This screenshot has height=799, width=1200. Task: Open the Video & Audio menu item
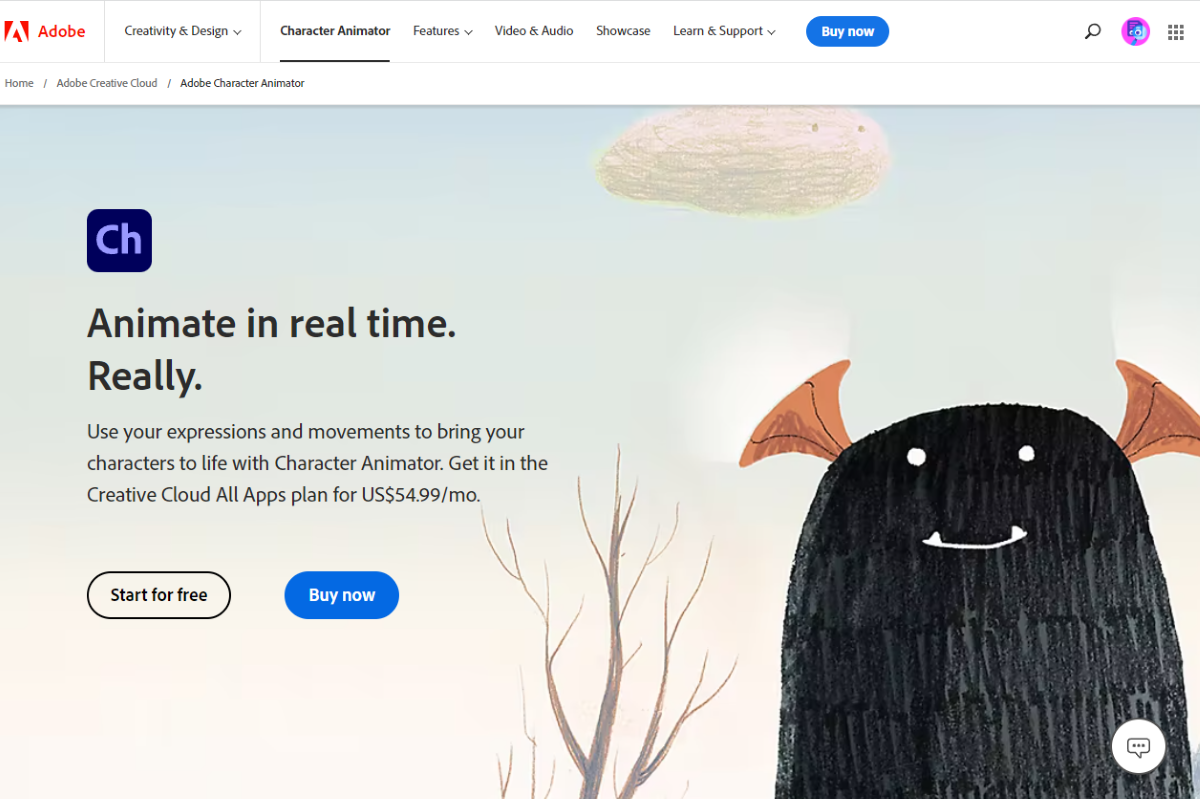pos(534,31)
